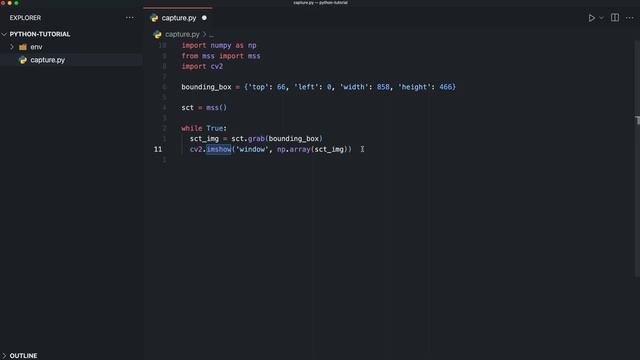Click the 'sct = mss()' line
This screenshot has width=640, height=360.
coord(204,108)
